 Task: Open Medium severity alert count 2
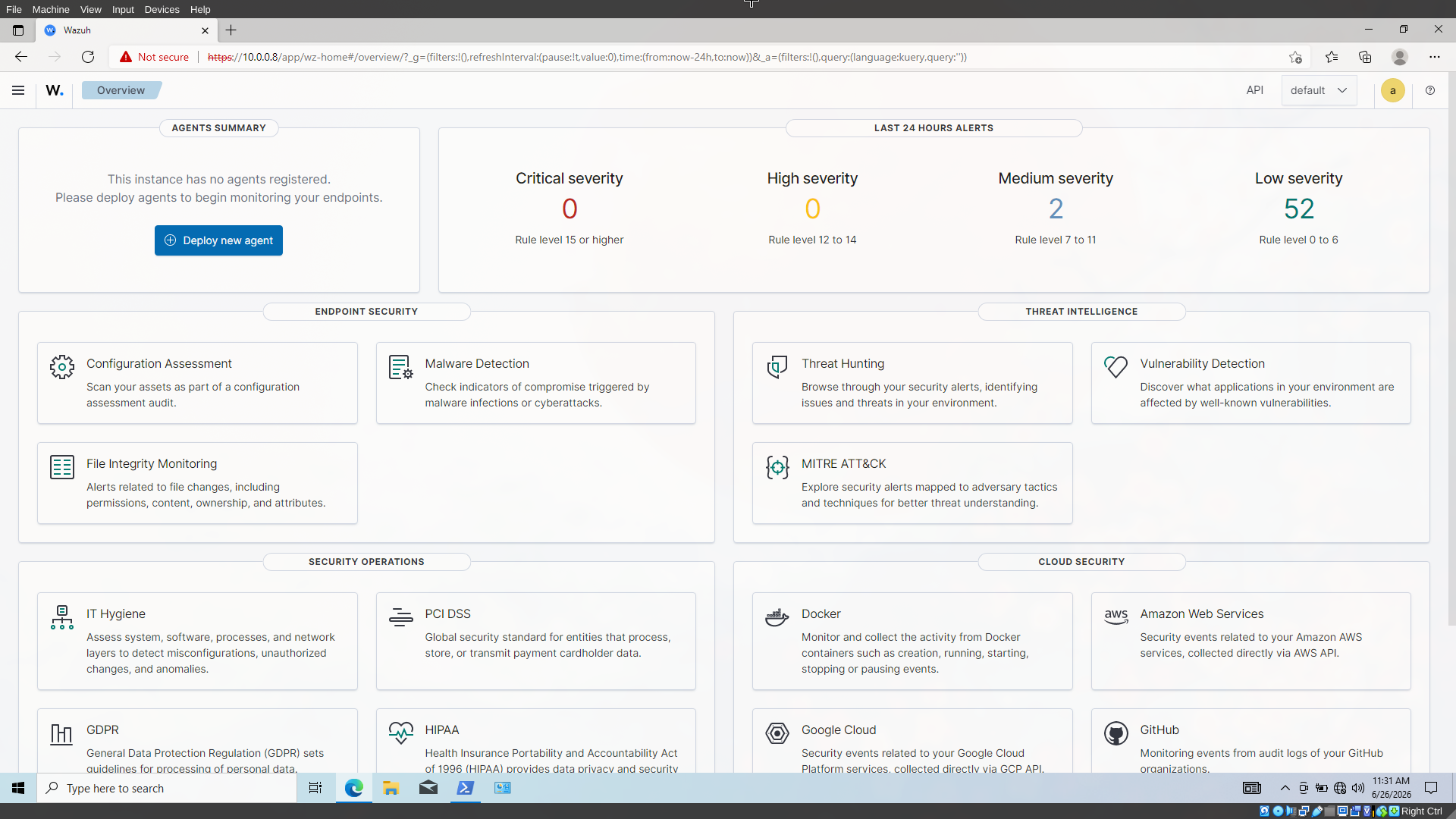tap(1056, 209)
